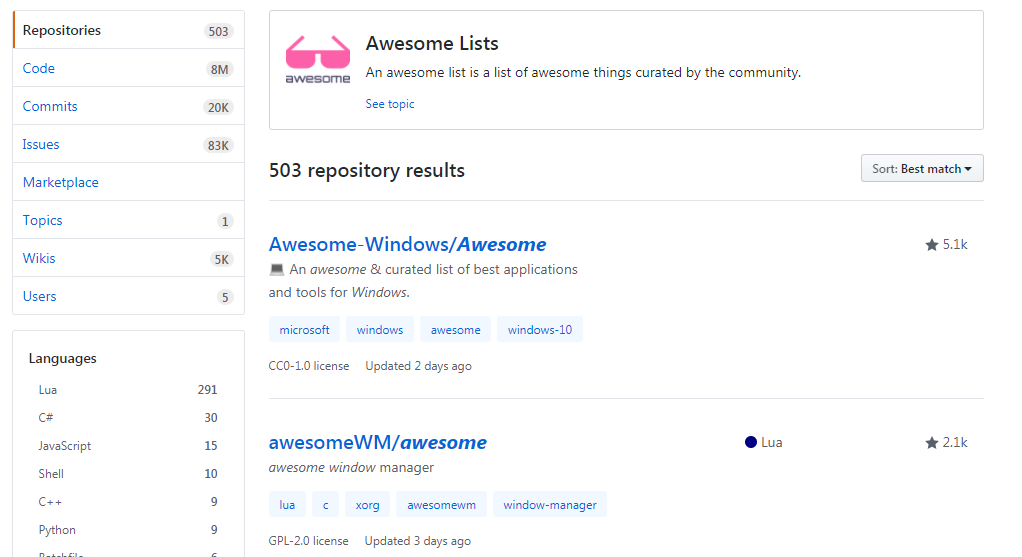
Task: Click the star icon showing 2.1k
Action: tap(931, 443)
